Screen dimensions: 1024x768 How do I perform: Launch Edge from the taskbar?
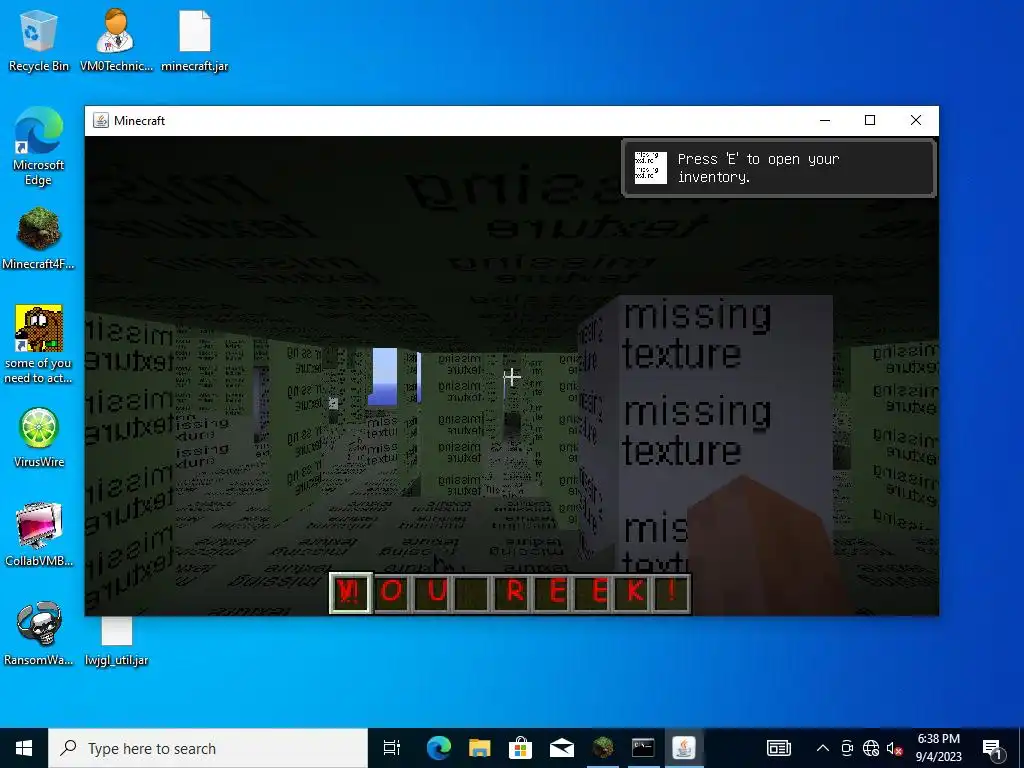pos(438,748)
